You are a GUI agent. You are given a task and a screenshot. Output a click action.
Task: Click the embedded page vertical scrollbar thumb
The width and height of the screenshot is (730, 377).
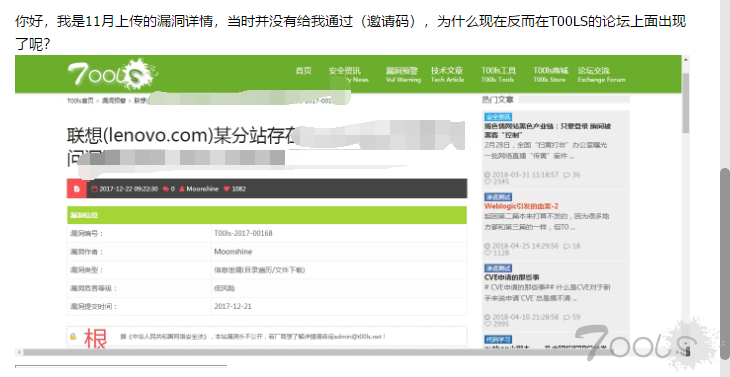(x=685, y=103)
